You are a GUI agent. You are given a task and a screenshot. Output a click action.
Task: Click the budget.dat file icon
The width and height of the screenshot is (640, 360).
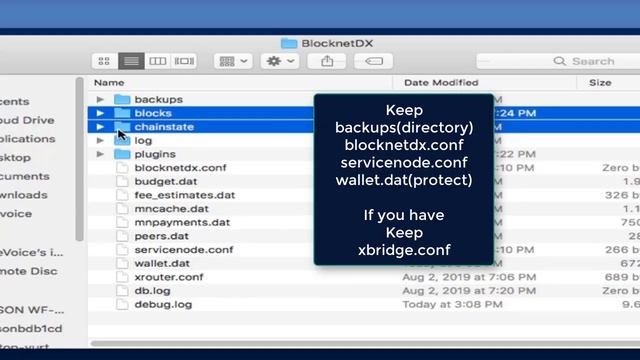(122, 181)
